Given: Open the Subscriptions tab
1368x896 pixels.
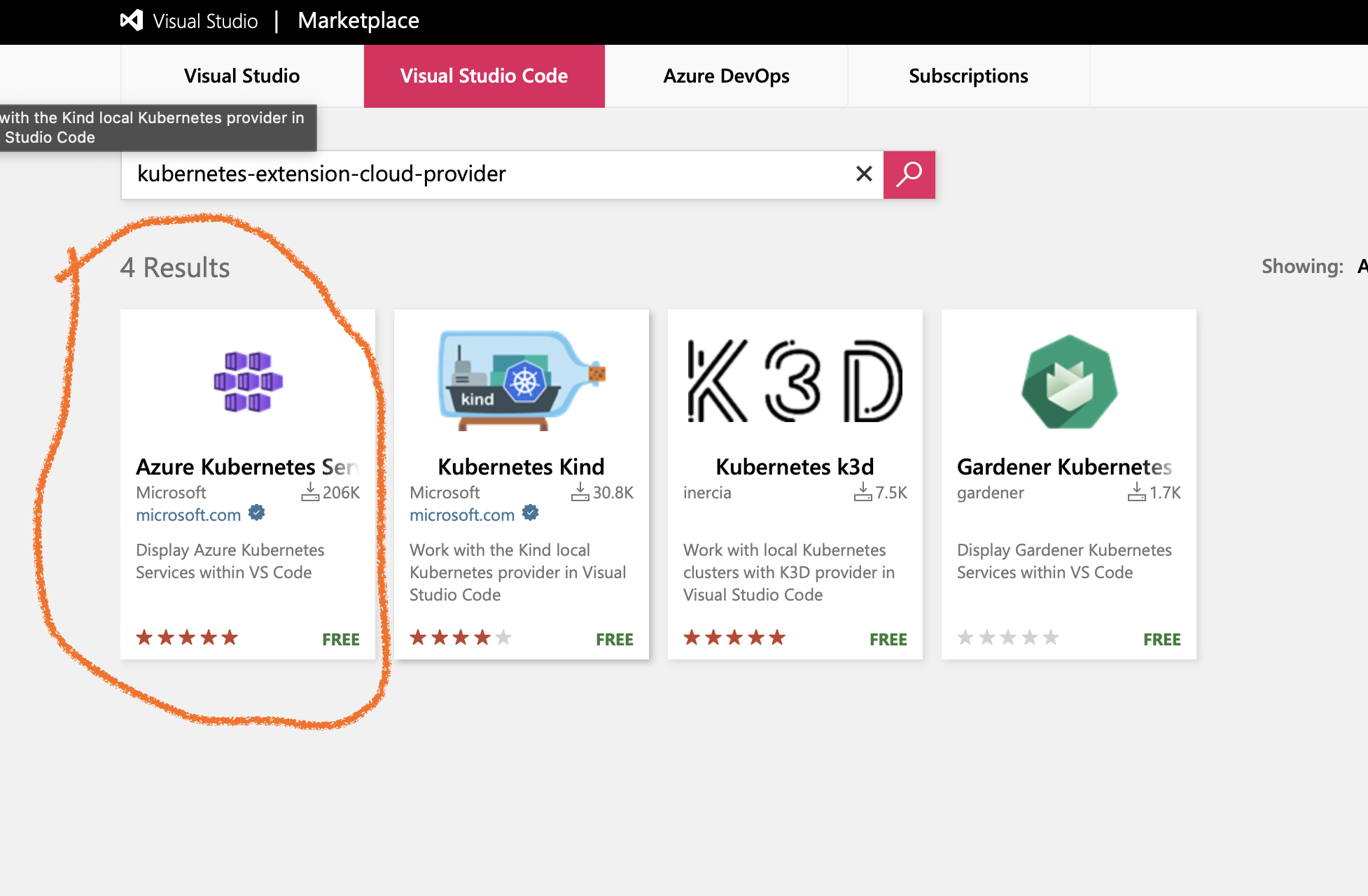Looking at the screenshot, I should coord(968,76).
